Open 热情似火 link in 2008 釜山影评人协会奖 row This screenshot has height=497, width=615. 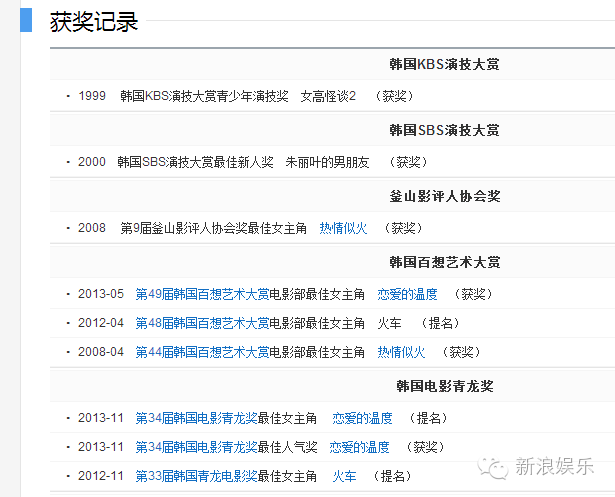pos(343,228)
